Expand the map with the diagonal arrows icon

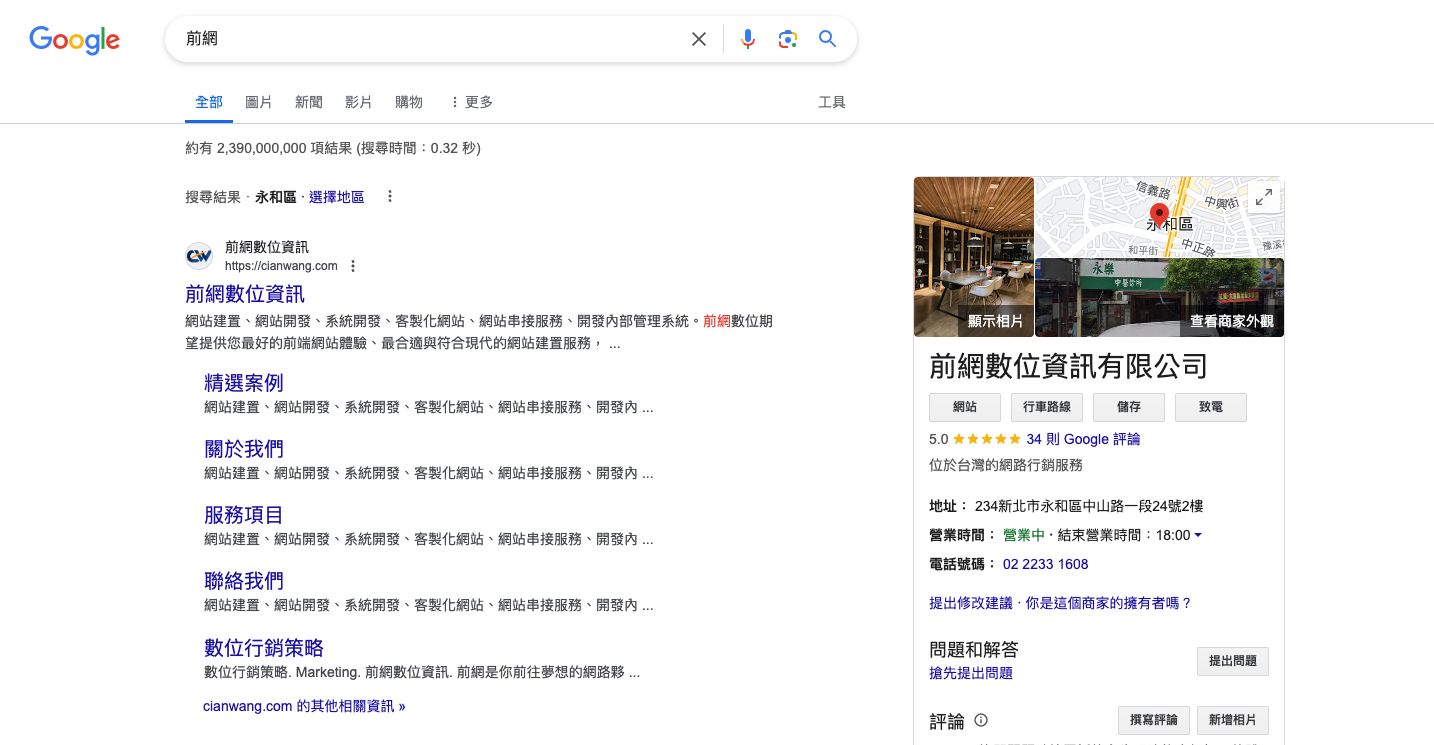[1263, 197]
